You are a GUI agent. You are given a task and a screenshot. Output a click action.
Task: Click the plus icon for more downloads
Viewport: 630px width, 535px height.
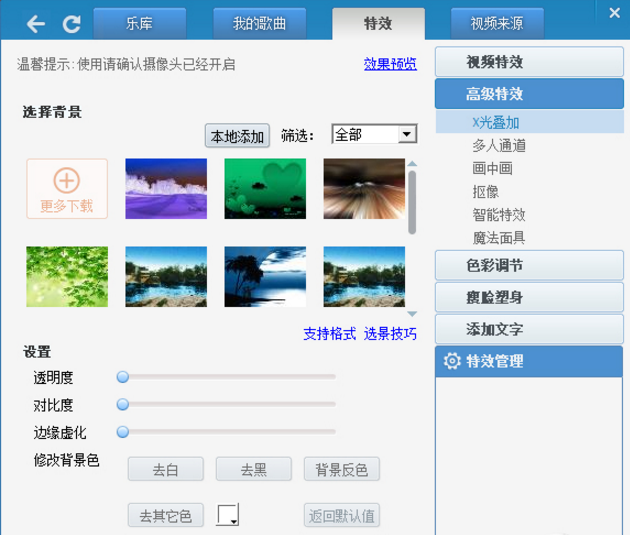[66, 180]
